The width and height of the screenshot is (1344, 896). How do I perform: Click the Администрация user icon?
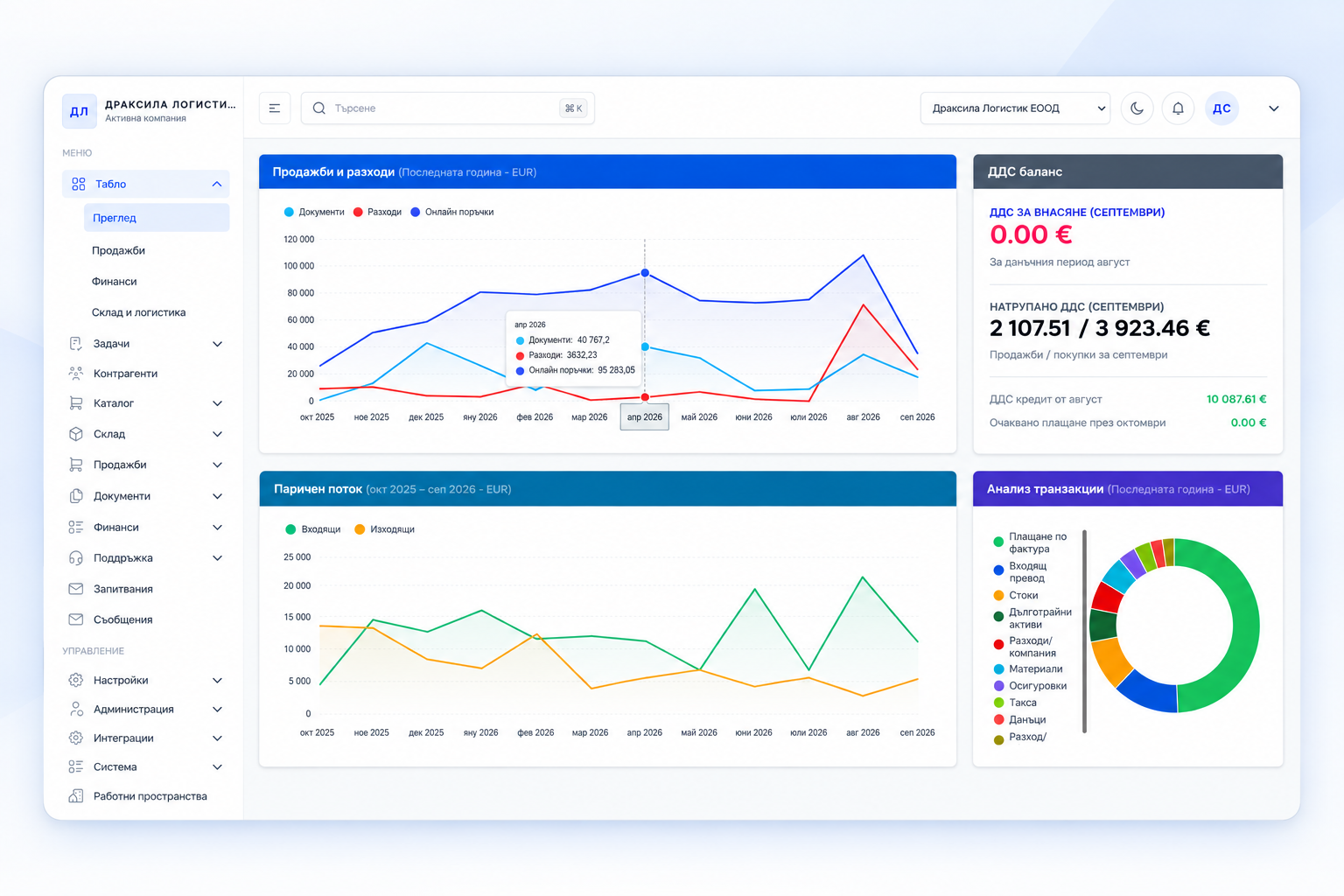[x=76, y=709]
